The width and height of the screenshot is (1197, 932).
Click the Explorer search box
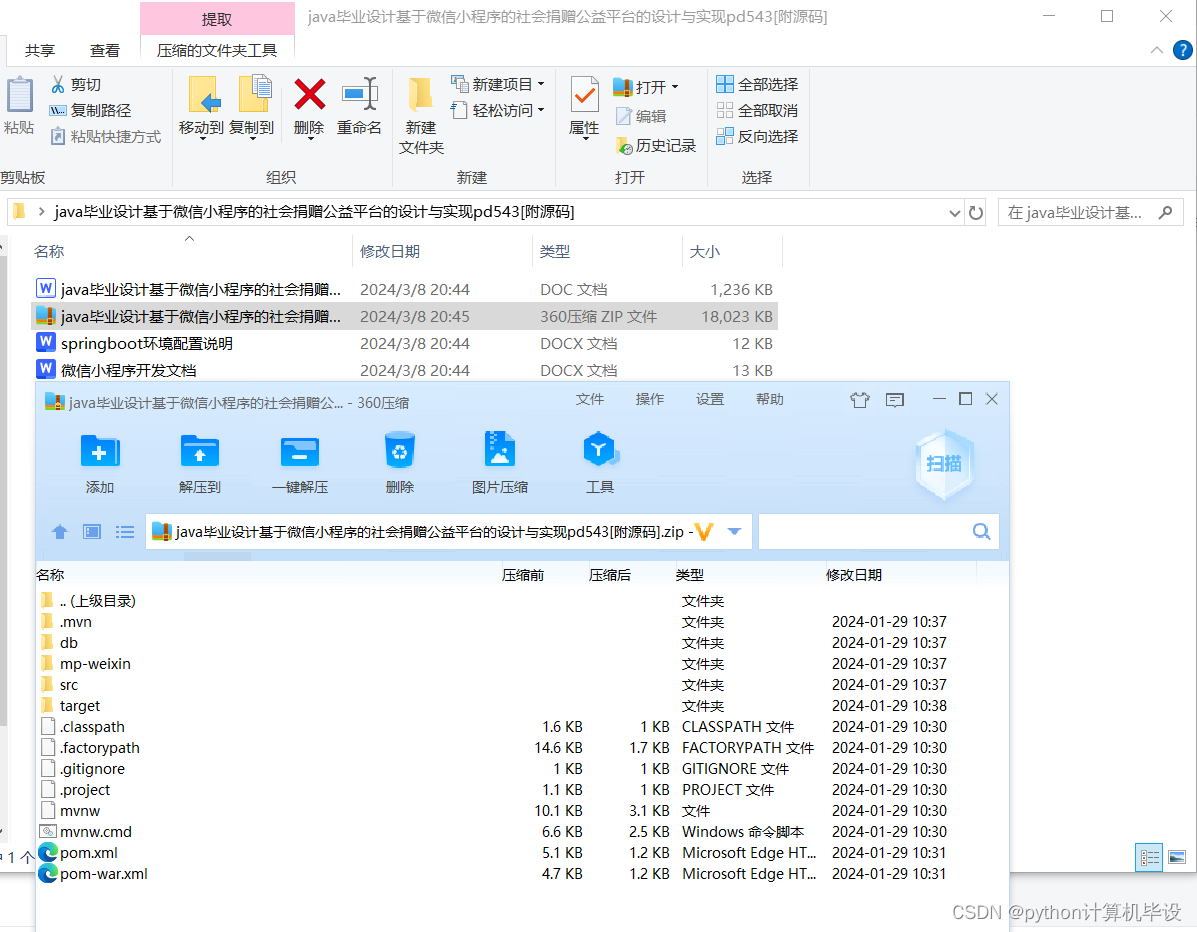1090,212
